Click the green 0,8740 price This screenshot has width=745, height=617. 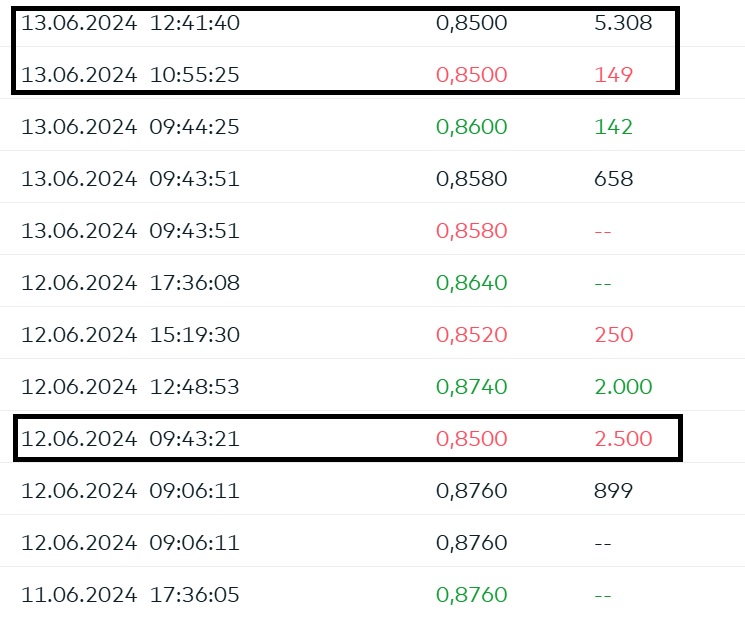pyautogui.click(x=471, y=387)
